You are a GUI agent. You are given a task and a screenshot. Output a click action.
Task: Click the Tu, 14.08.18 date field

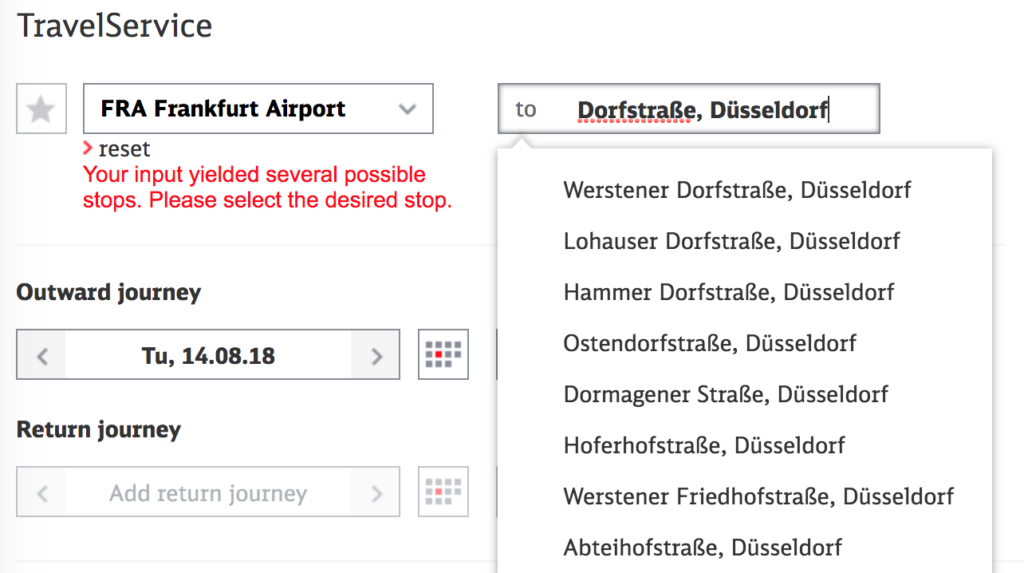point(208,355)
